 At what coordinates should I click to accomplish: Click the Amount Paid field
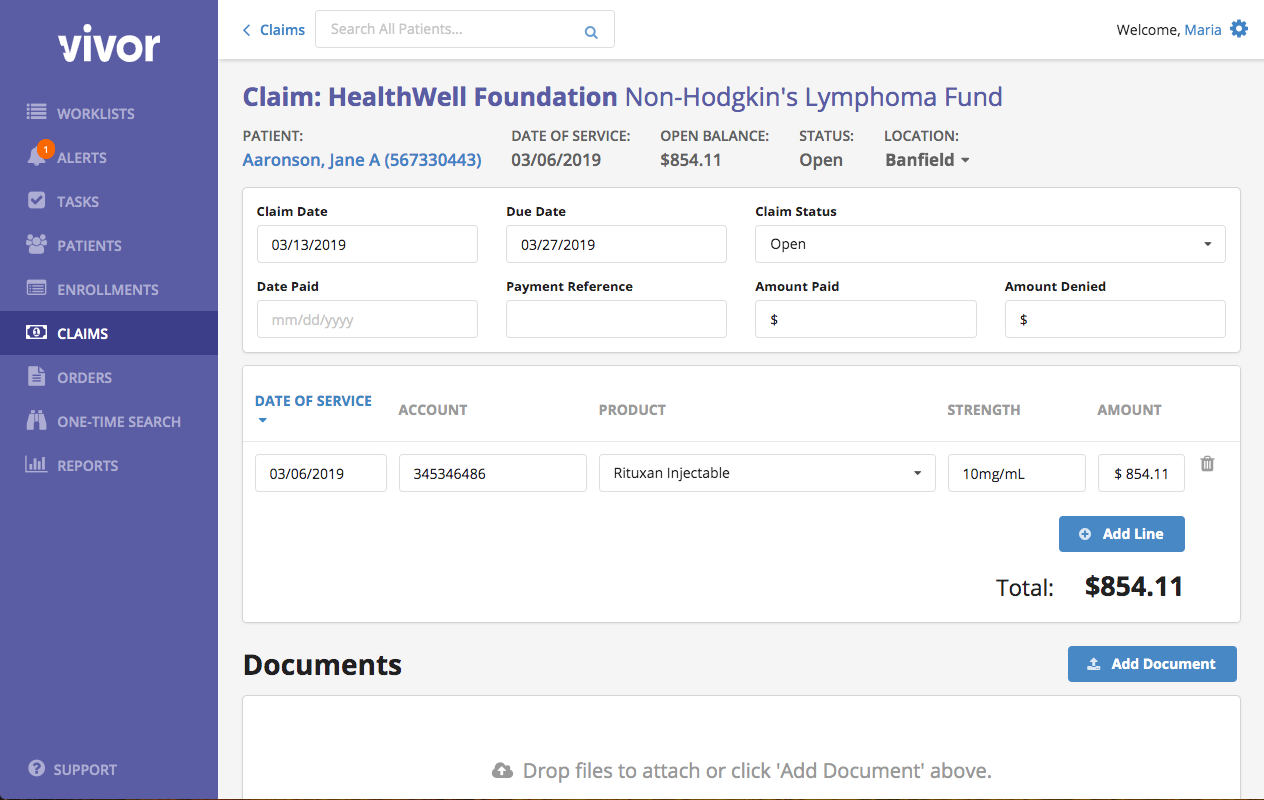coord(866,319)
